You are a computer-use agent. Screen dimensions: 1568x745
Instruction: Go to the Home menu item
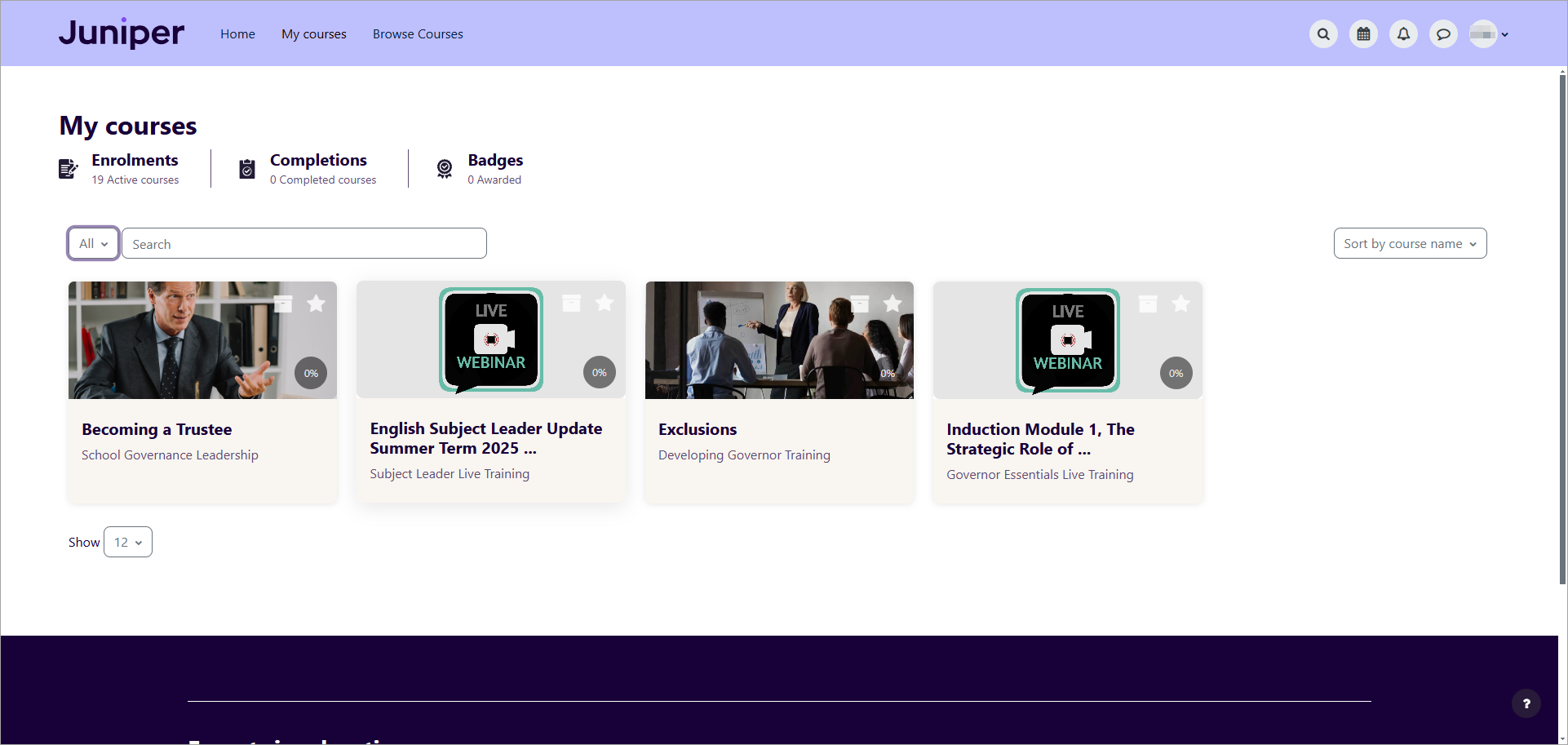tap(237, 33)
